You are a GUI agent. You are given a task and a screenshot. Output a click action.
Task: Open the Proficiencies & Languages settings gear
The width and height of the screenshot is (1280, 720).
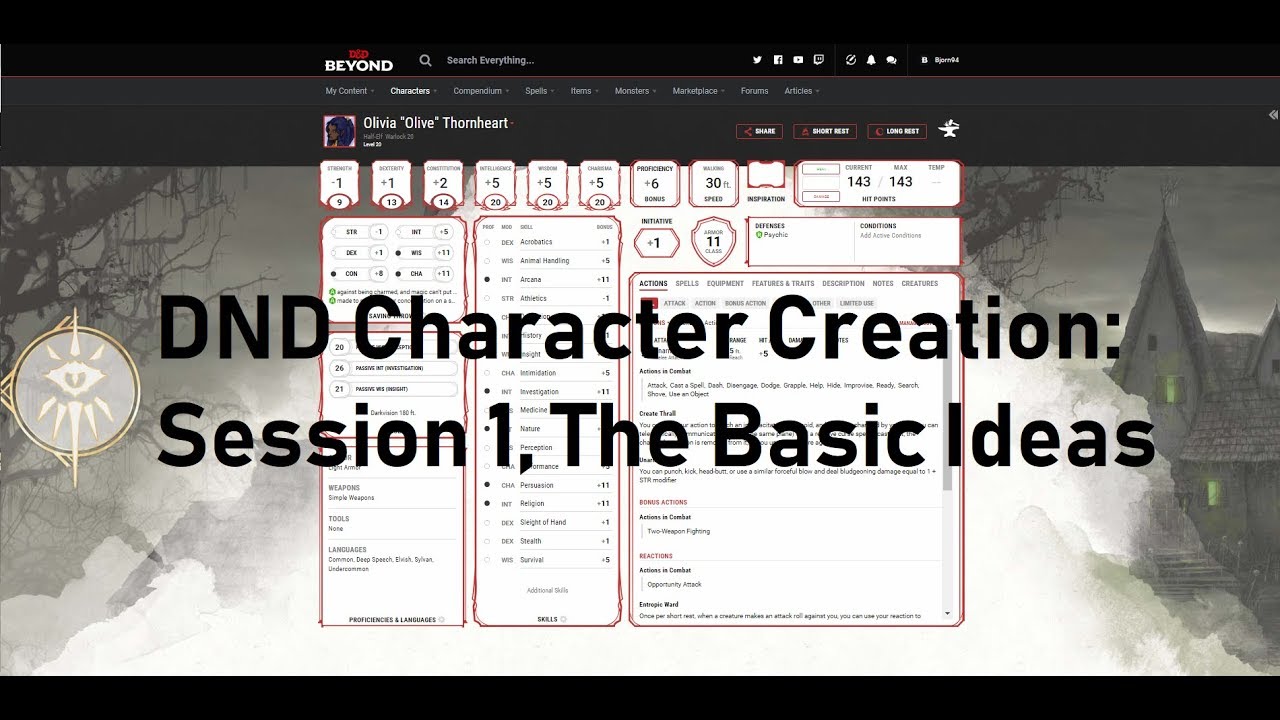click(x=442, y=619)
